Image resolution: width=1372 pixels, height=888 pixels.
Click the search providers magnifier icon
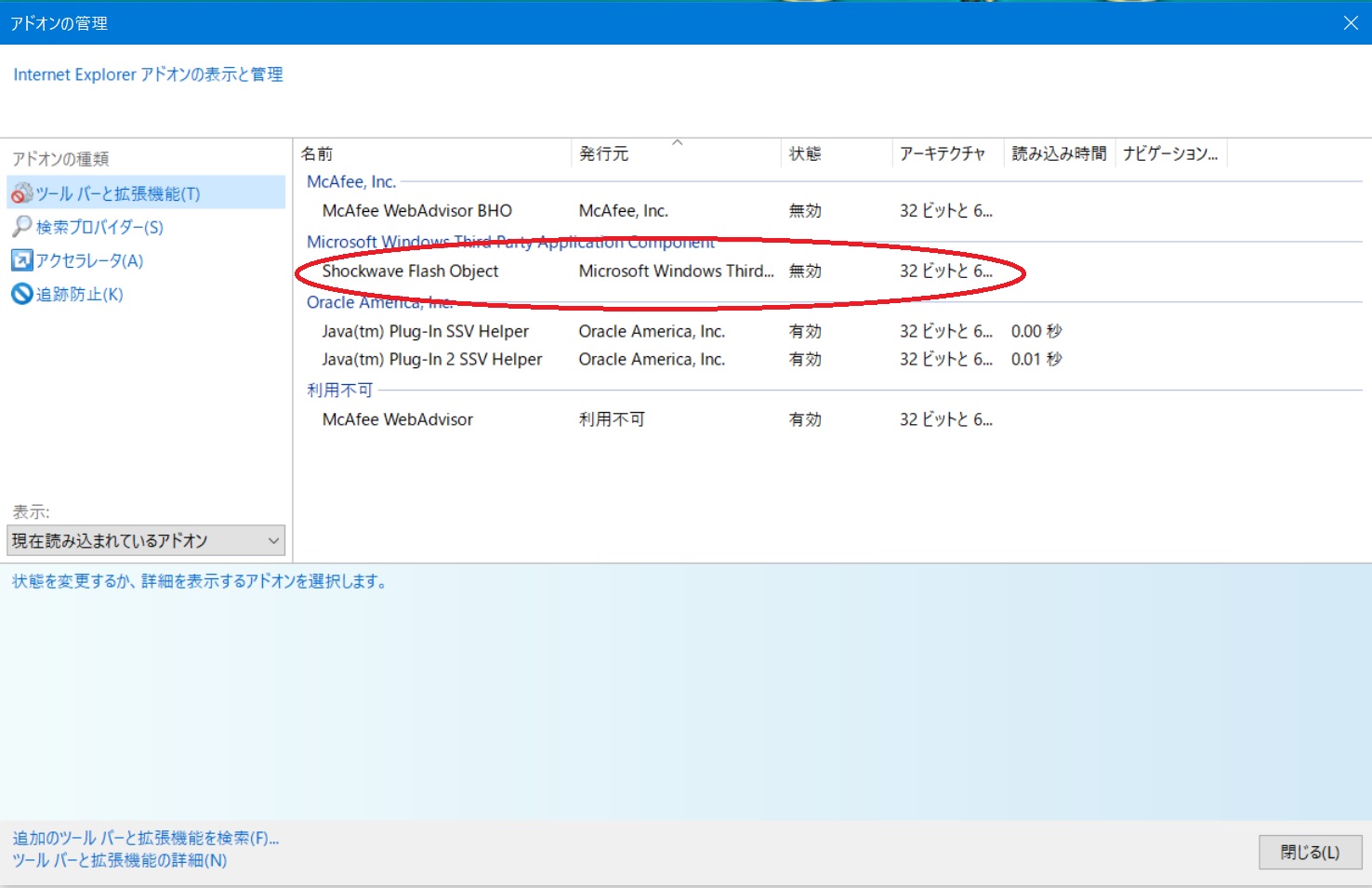22,226
